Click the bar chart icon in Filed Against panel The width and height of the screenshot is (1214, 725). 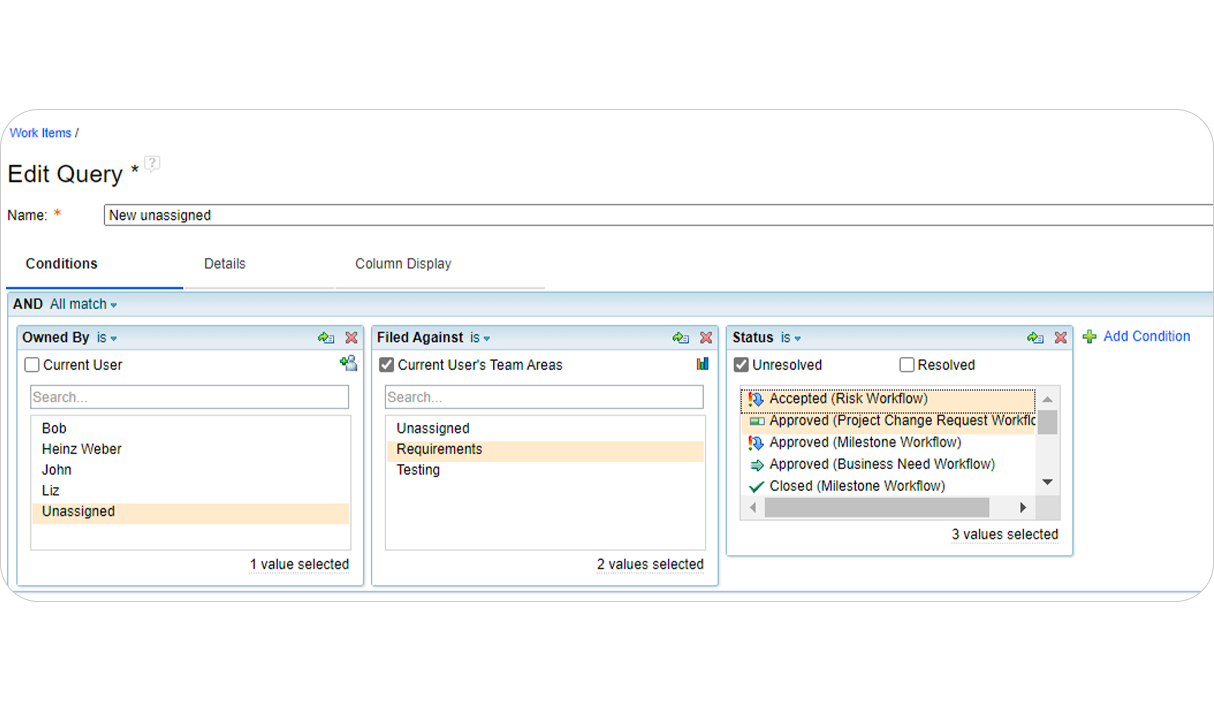pyautogui.click(x=701, y=364)
